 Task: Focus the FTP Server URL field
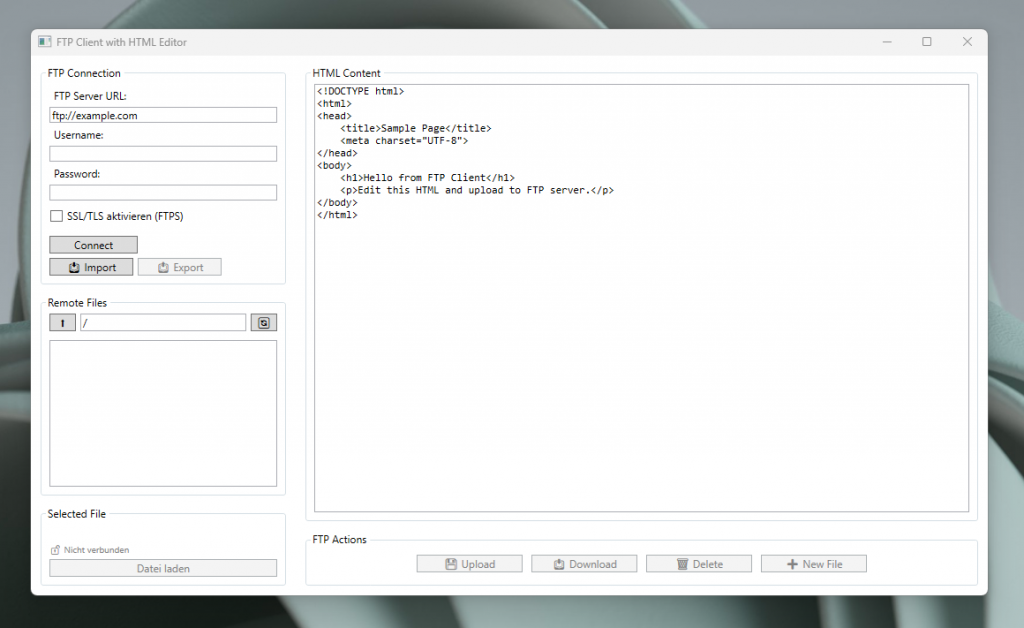163,115
